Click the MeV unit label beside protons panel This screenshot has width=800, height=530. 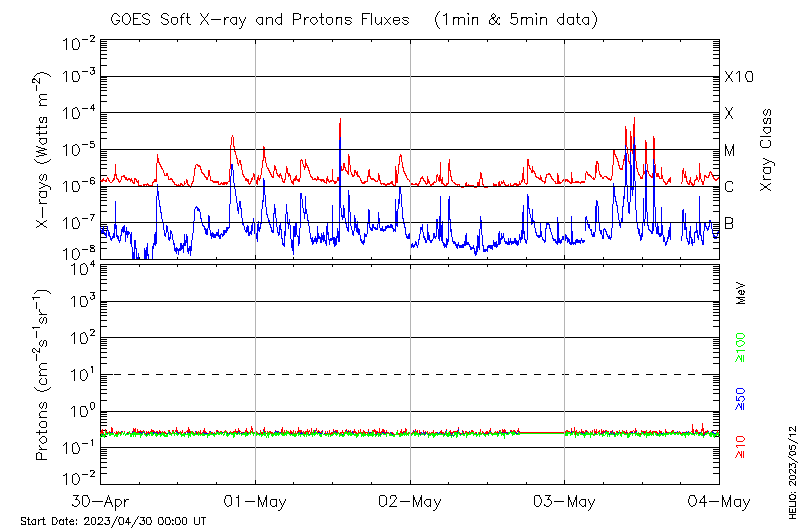[x=741, y=294]
